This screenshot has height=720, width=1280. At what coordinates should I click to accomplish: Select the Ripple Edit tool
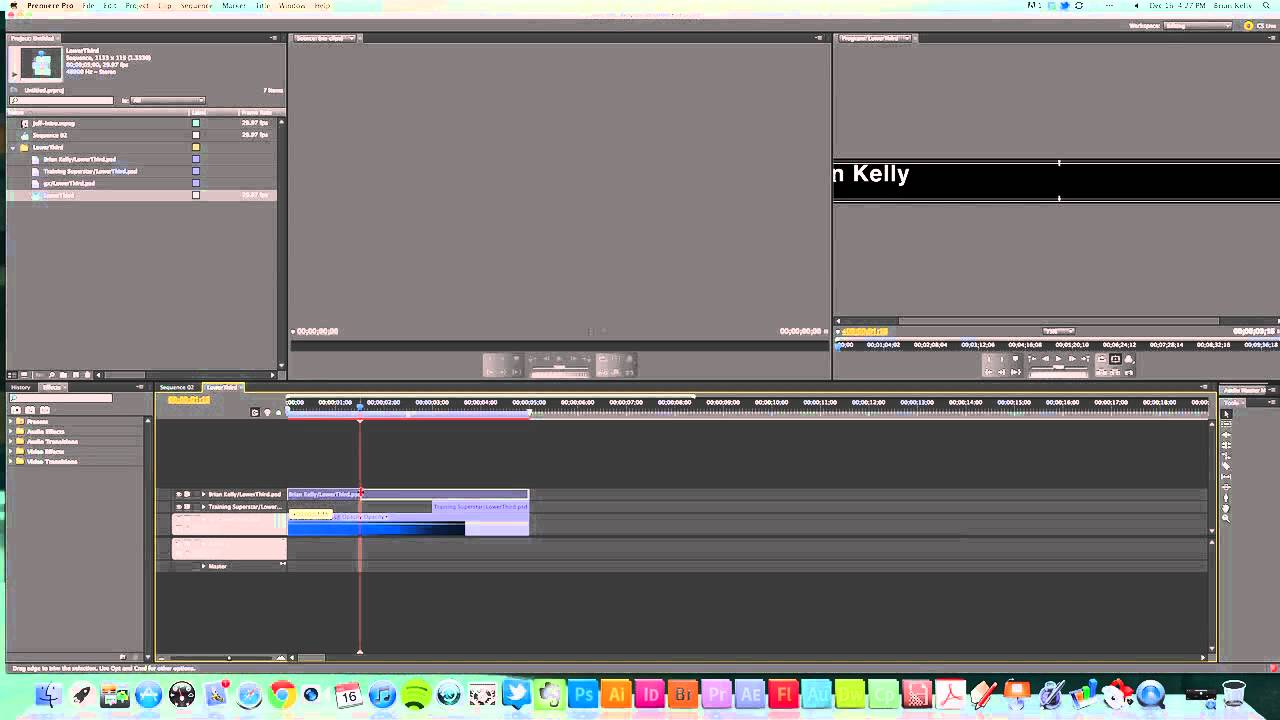(1227, 435)
